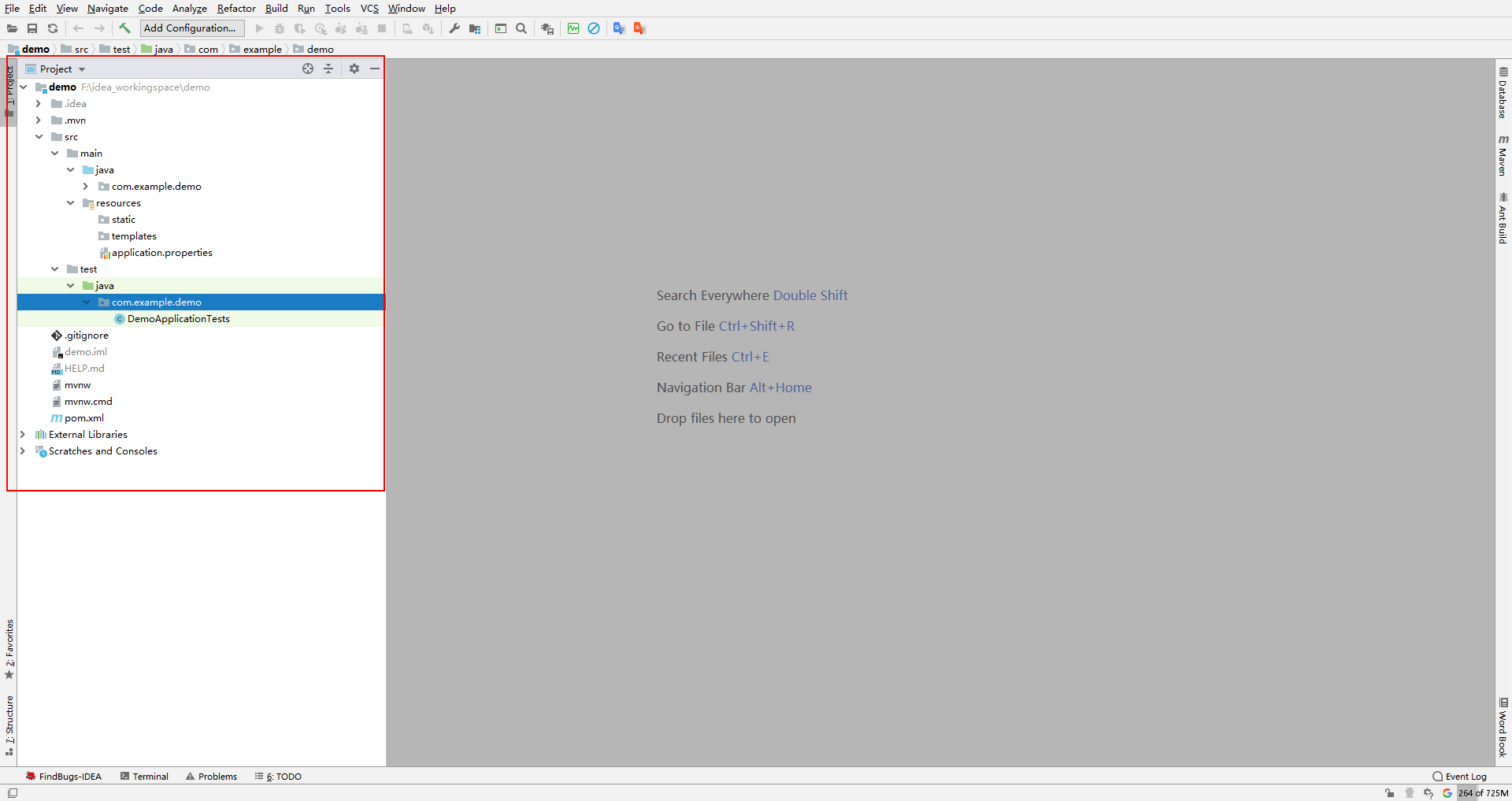1512x801 pixels.
Task: Click the Save All toolbar icon
Action: click(32, 28)
